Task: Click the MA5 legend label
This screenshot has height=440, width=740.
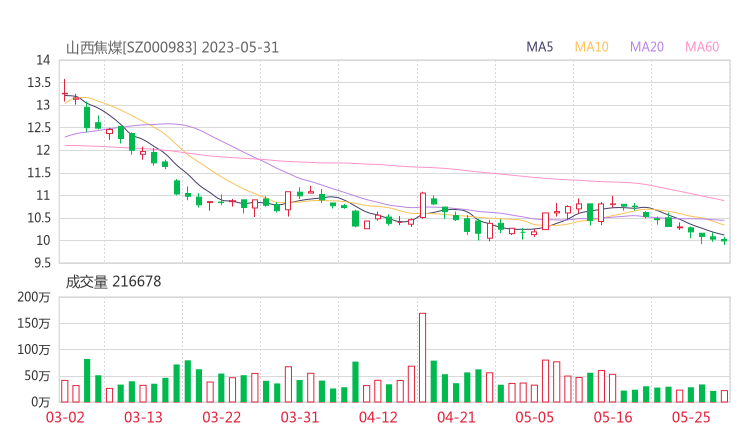Action: coord(539,47)
